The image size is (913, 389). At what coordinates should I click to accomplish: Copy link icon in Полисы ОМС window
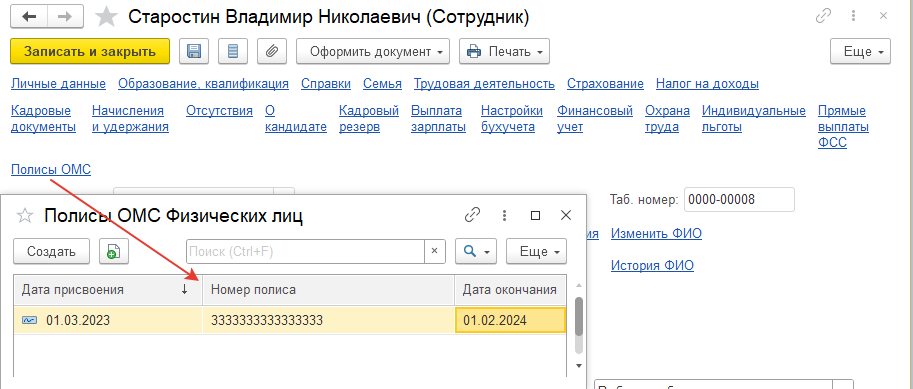point(472,215)
